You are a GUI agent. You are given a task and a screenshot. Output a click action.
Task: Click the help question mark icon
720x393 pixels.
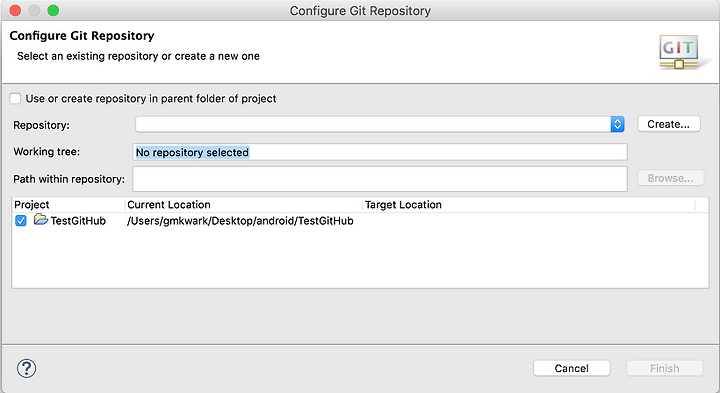(26, 368)
